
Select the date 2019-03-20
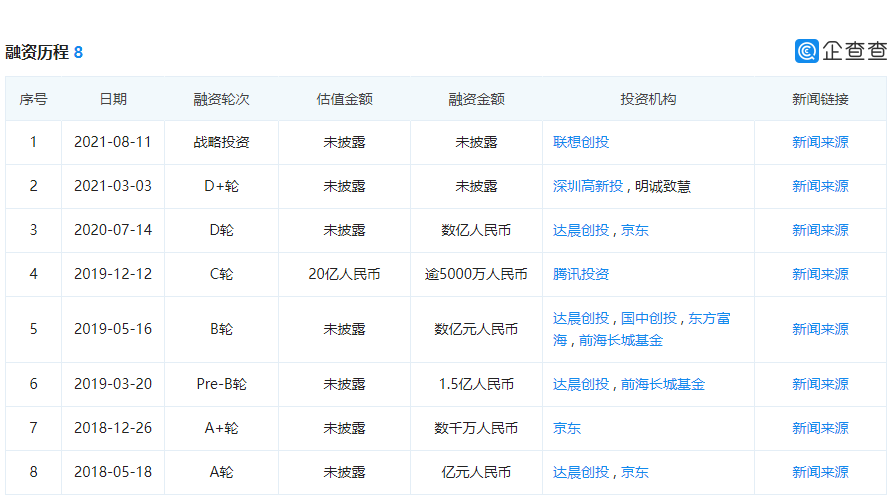pos(113,385)
